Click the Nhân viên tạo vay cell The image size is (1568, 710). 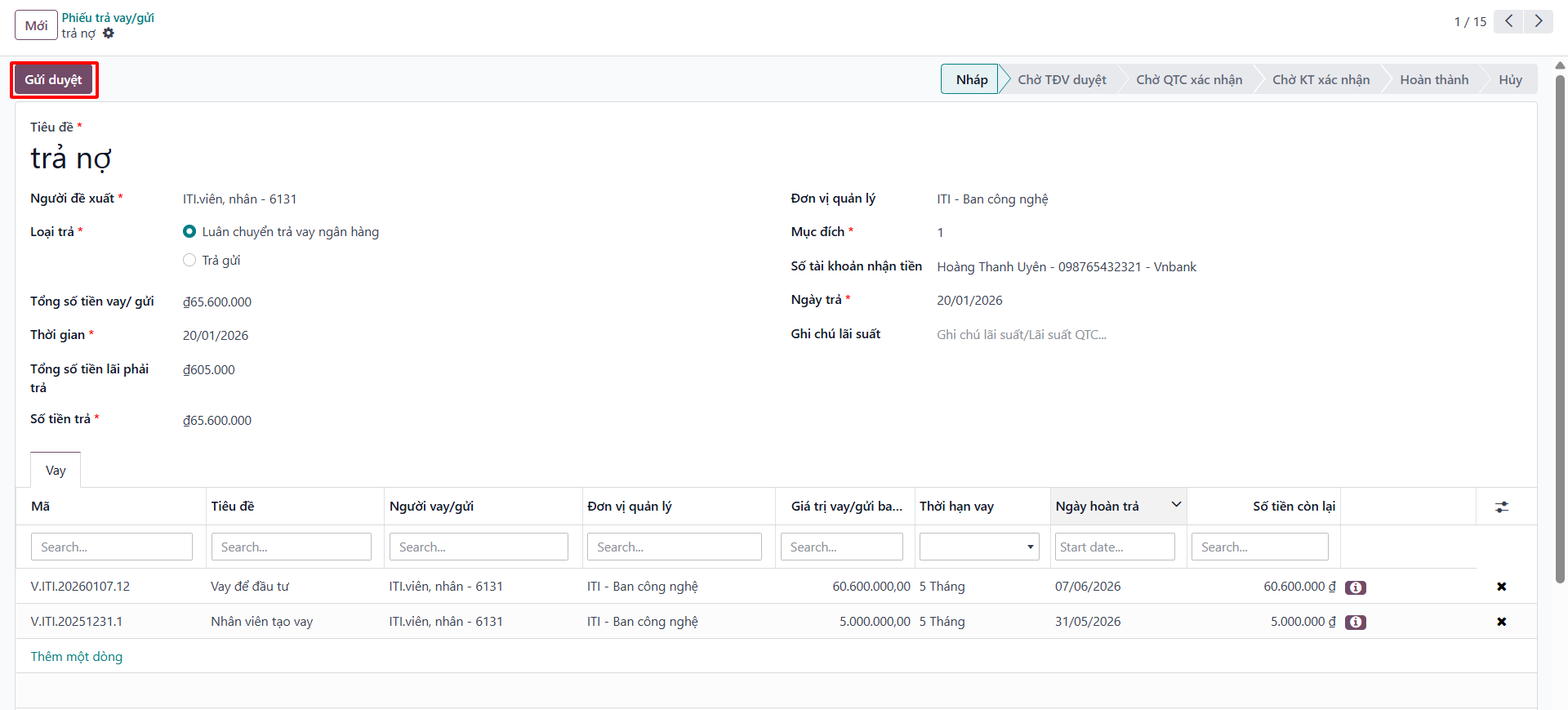tap(262, 622)
